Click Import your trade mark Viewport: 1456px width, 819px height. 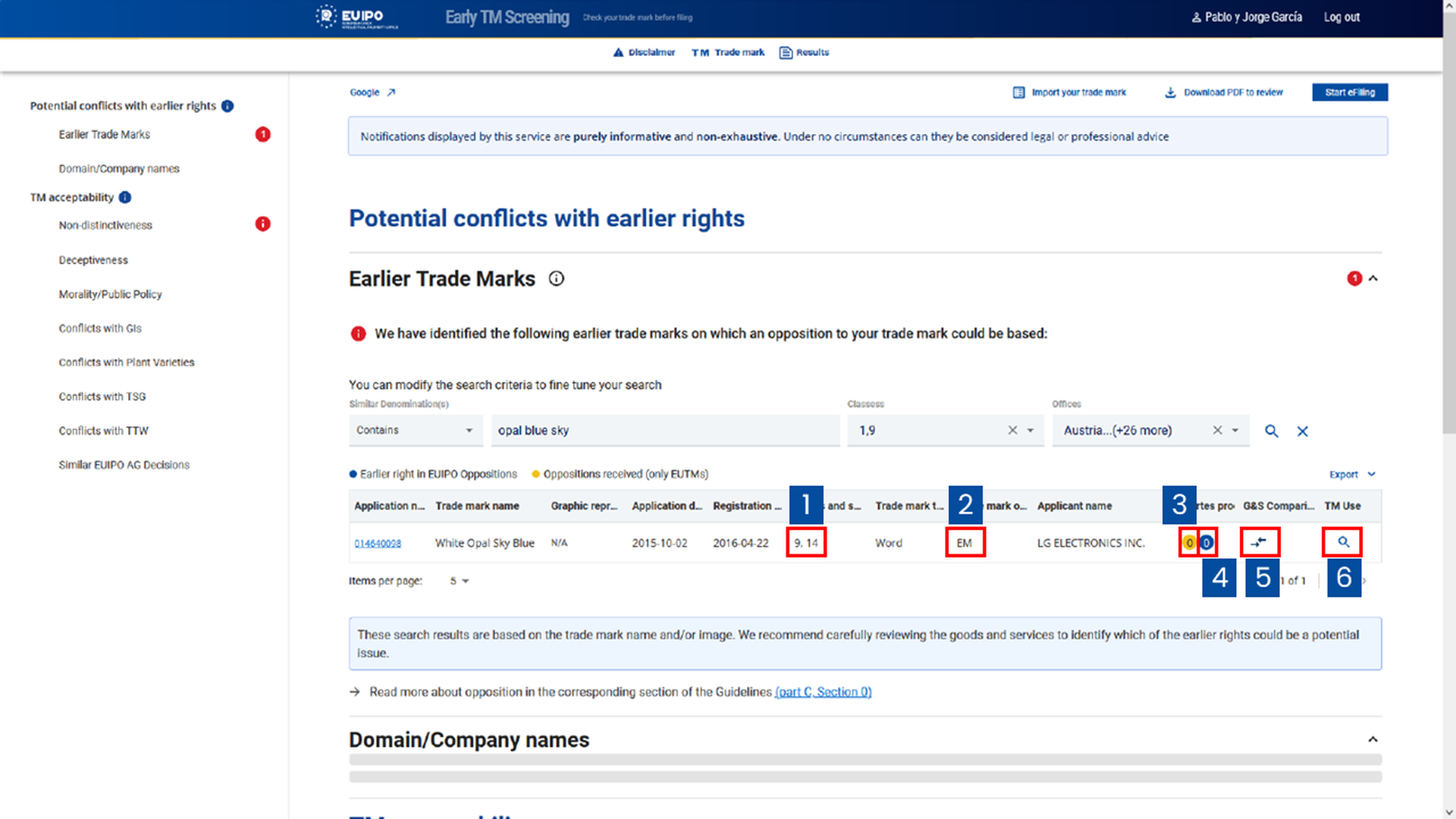click(1069, 93)
